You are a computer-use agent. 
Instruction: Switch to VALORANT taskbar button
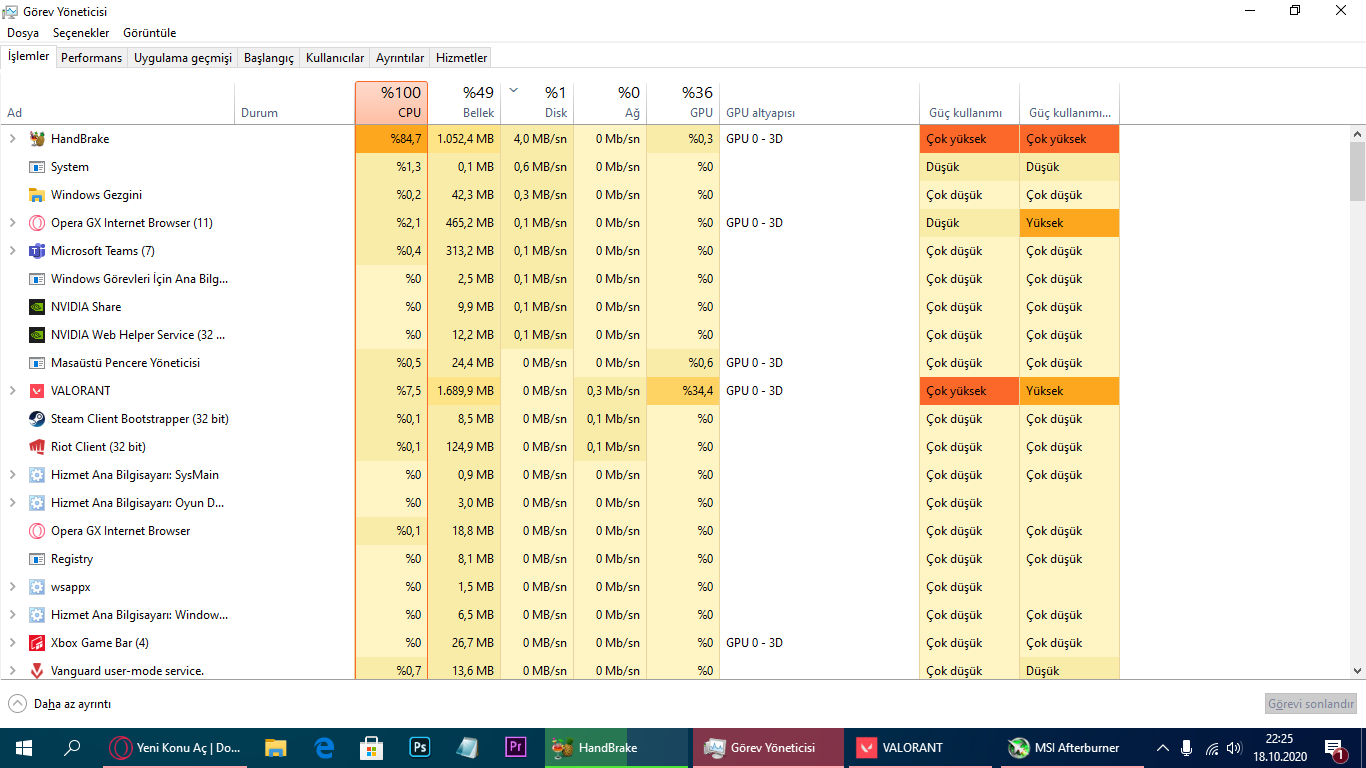[918, 747]
